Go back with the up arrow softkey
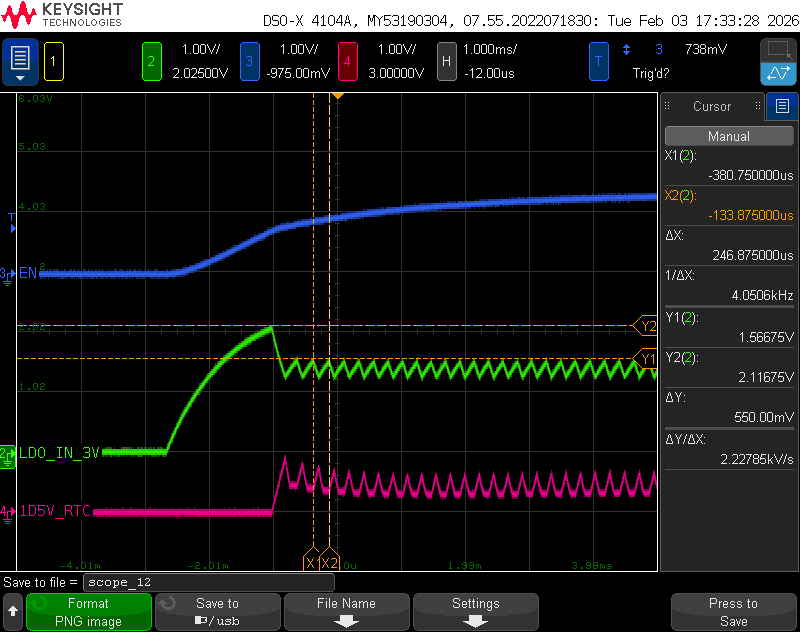The height and width of the screenshot is (632, 800). click(x=13, y=611)
